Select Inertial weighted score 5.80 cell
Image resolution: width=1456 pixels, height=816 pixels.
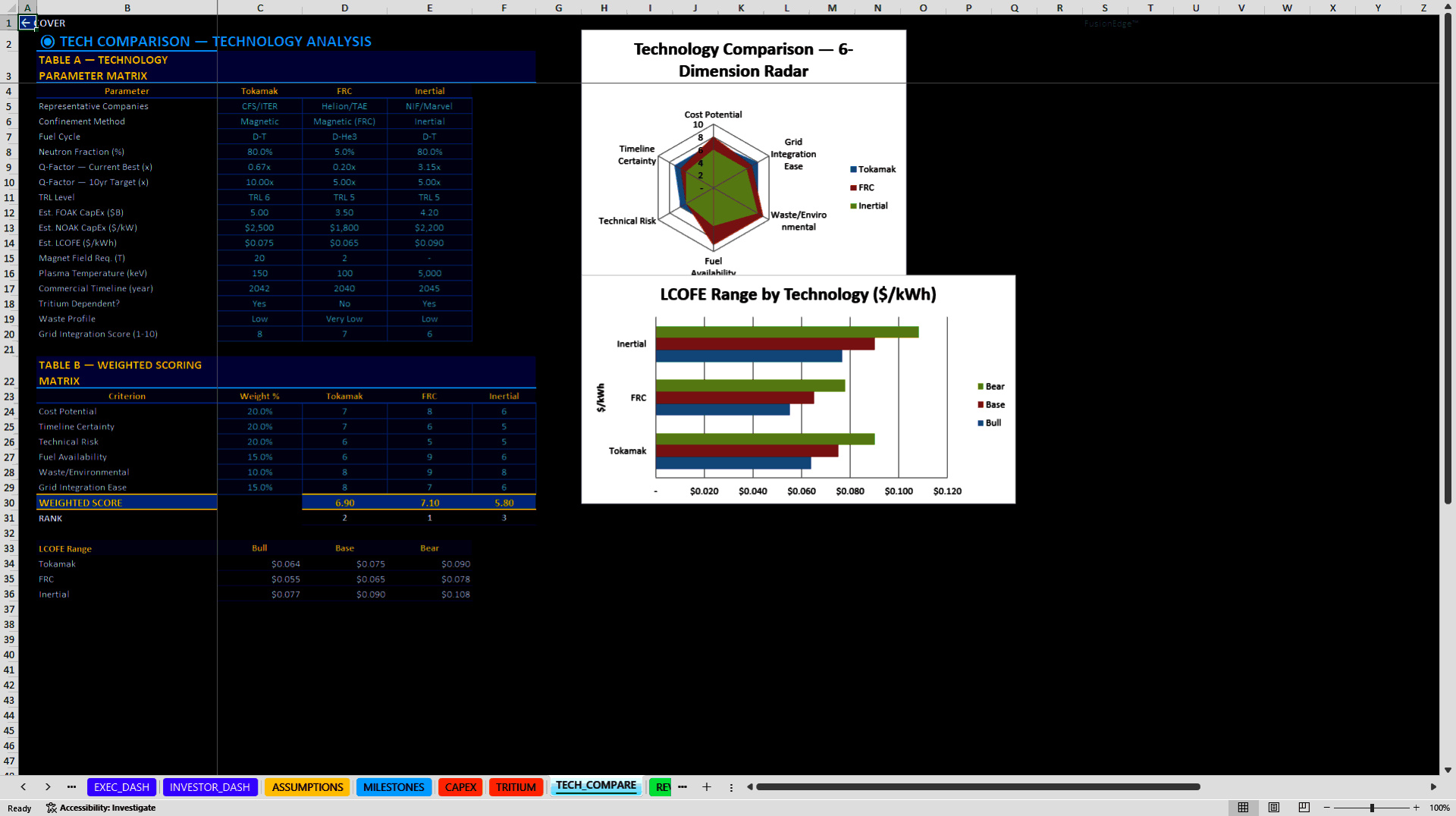coord(504,503)
